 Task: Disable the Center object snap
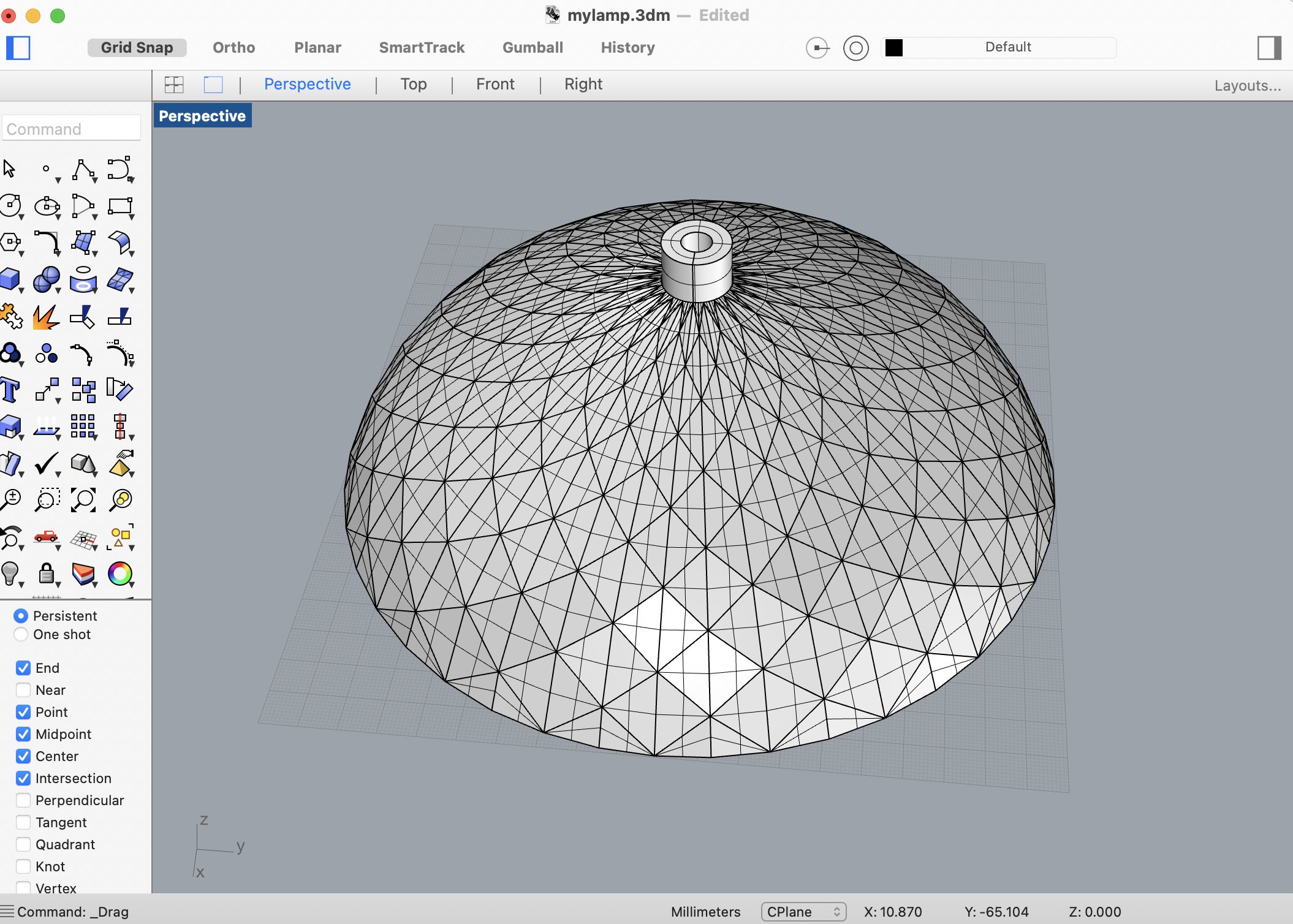(23, 756)
